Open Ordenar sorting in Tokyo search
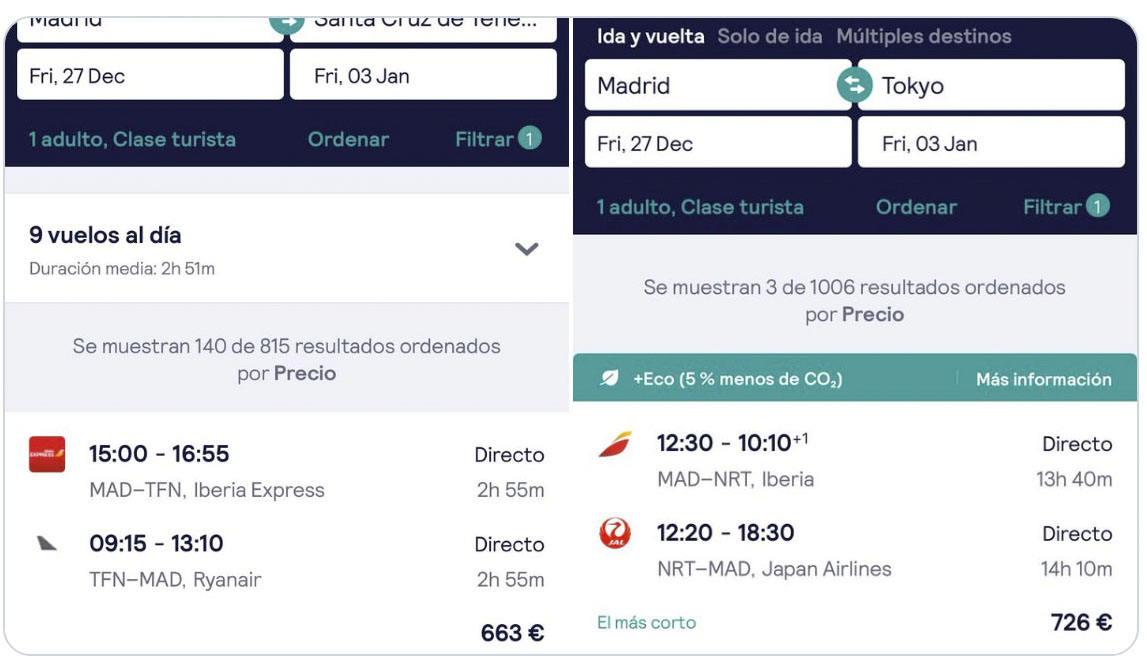The height and width of the screenshot is (672, 1147). click(916, 207)
